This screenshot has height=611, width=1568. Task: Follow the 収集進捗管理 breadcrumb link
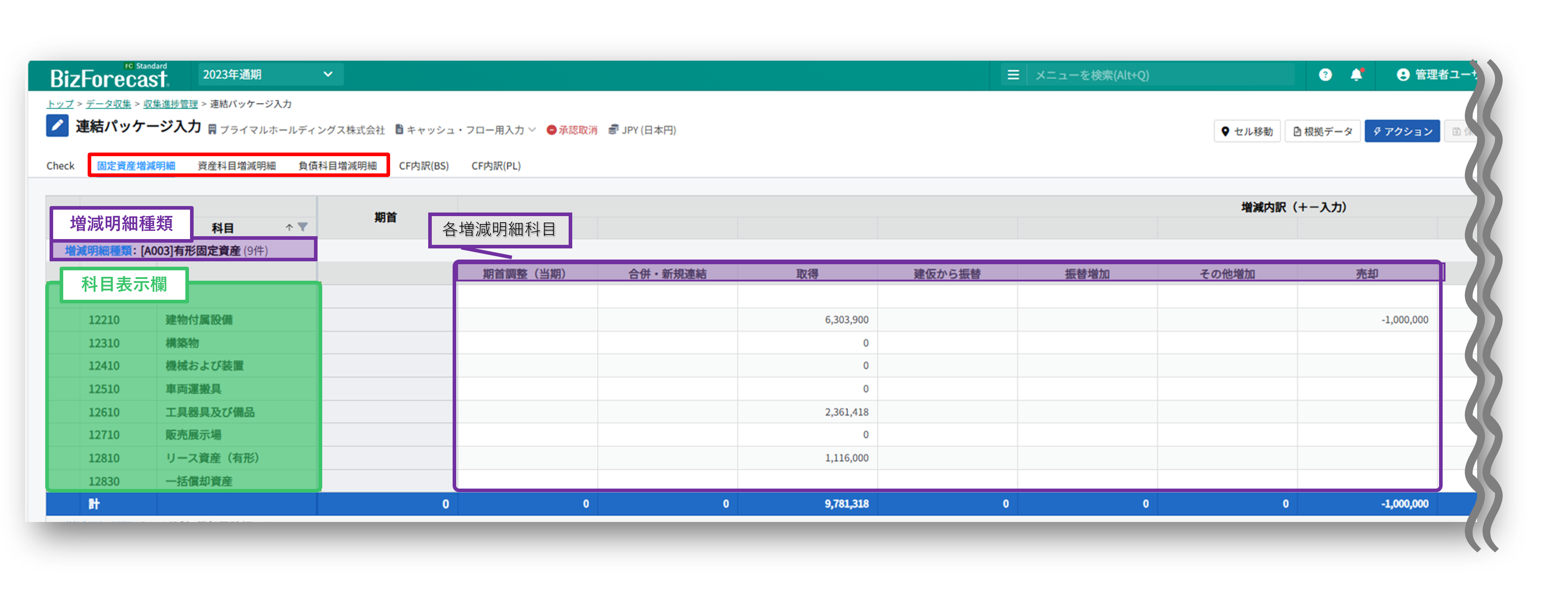(x=170, y=104)
